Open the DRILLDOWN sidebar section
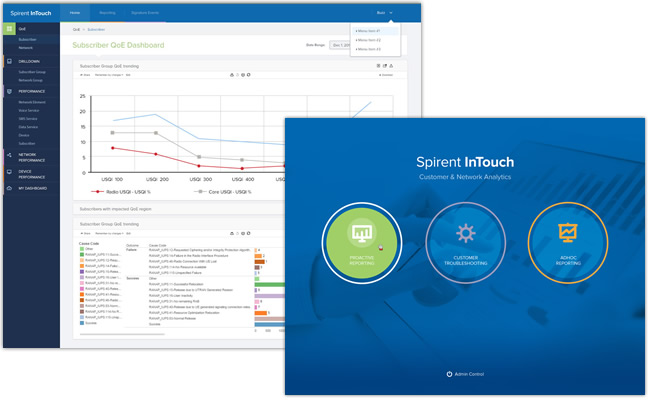650x400 pixels. (x=29, y=61)
